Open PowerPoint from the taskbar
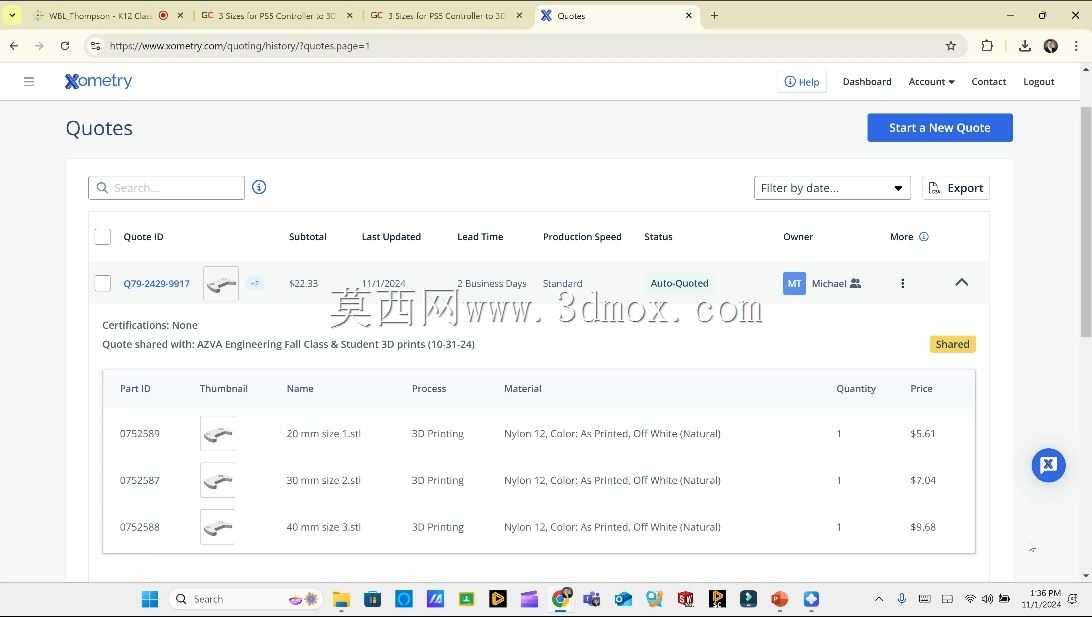The width and height of the screenshot is (1092, 617). coord(779,599)
